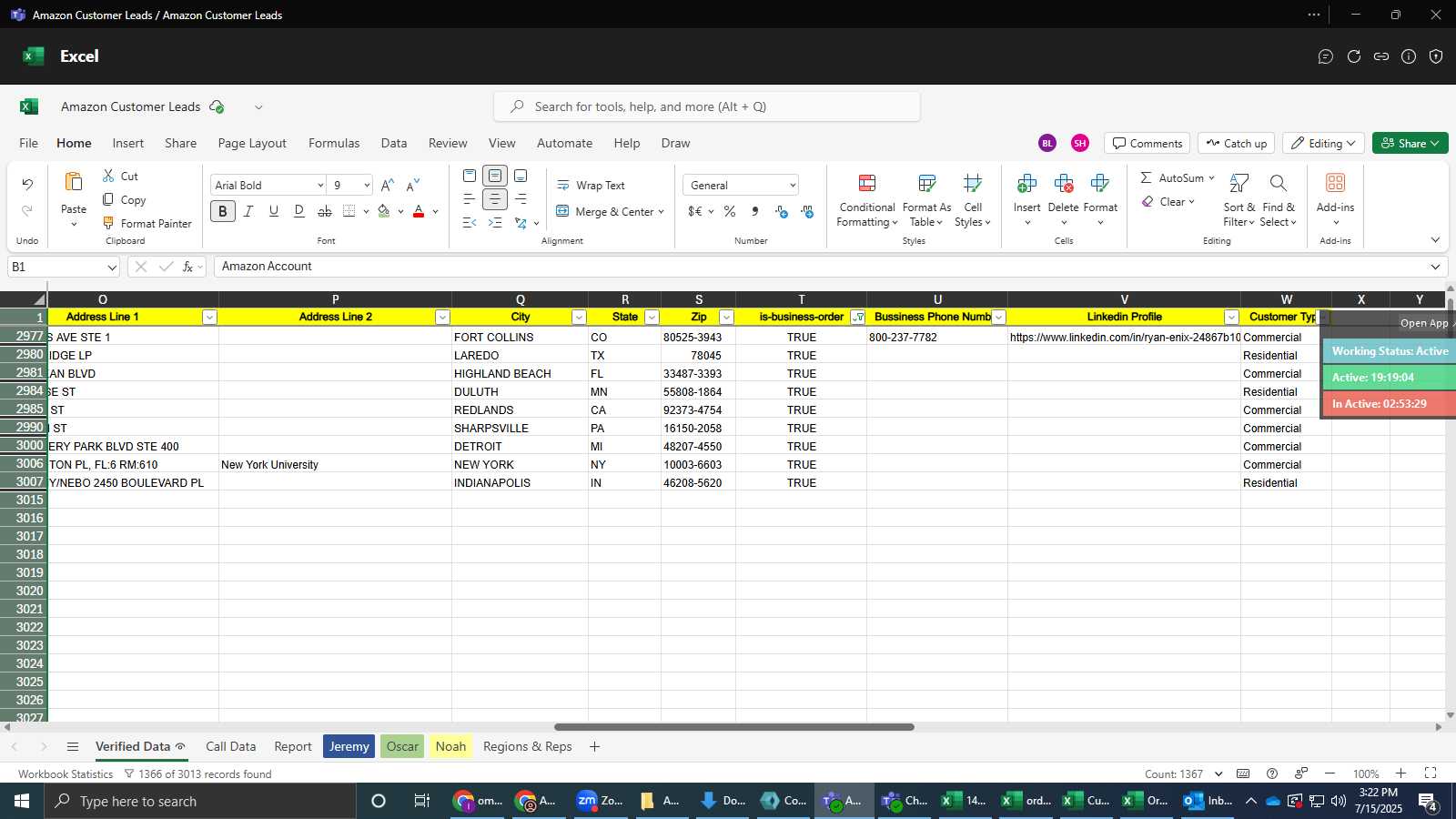Screen dimensions: 1456x819
Task: Open all sheets list icon
Action: tap(73, 746)
